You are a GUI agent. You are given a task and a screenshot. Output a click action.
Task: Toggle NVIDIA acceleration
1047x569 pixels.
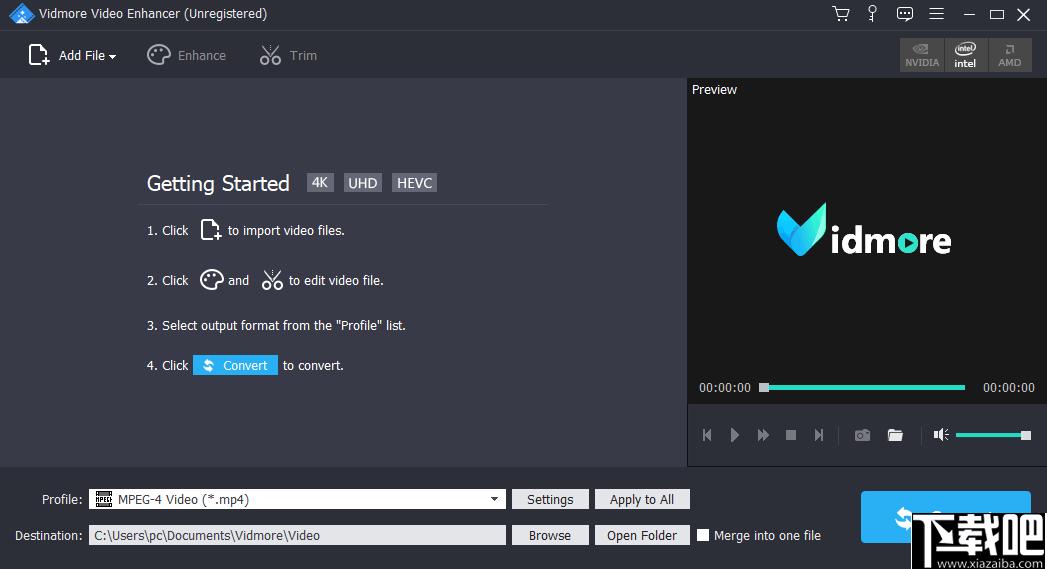[922, 55]
